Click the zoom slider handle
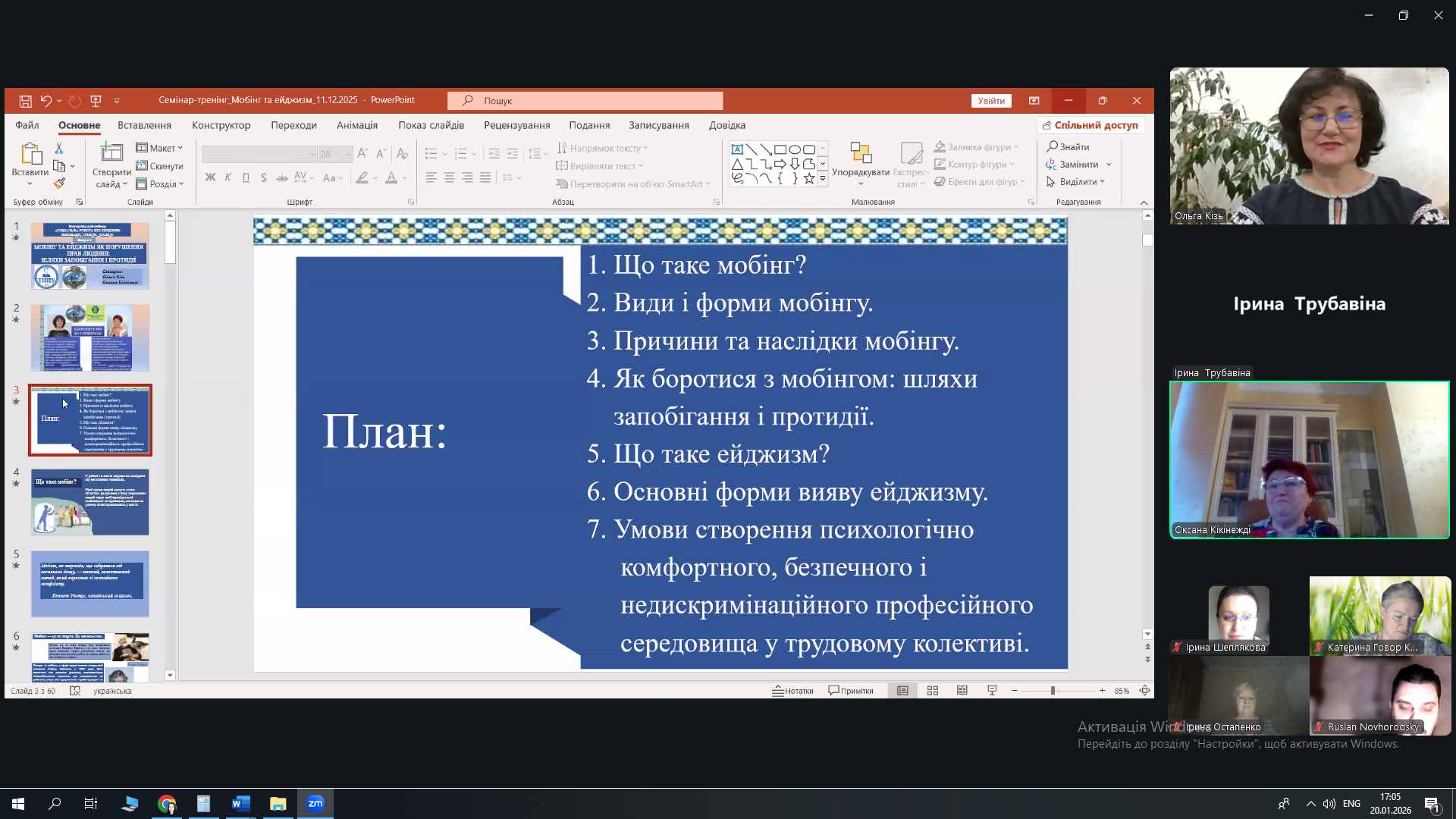Screen dimensions: 1456x819 (1053, 691)
